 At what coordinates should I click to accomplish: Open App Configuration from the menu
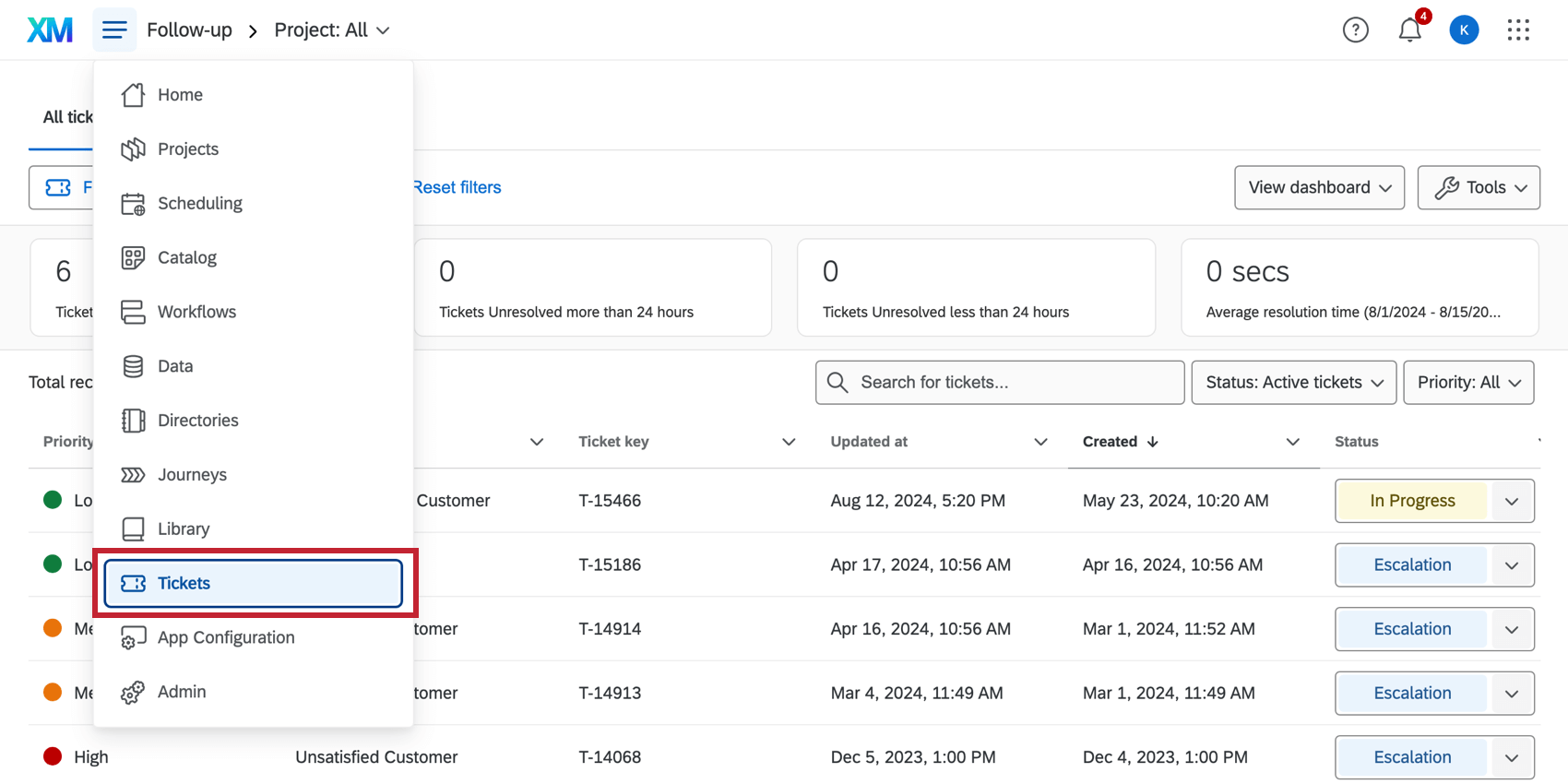click(x=226, y=637)
